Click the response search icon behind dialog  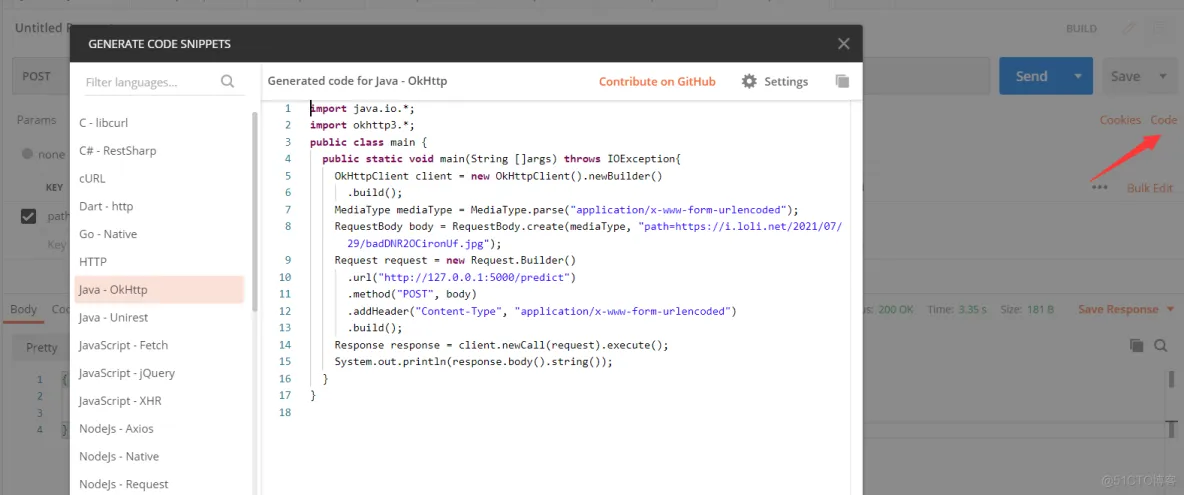point(1161,346)
